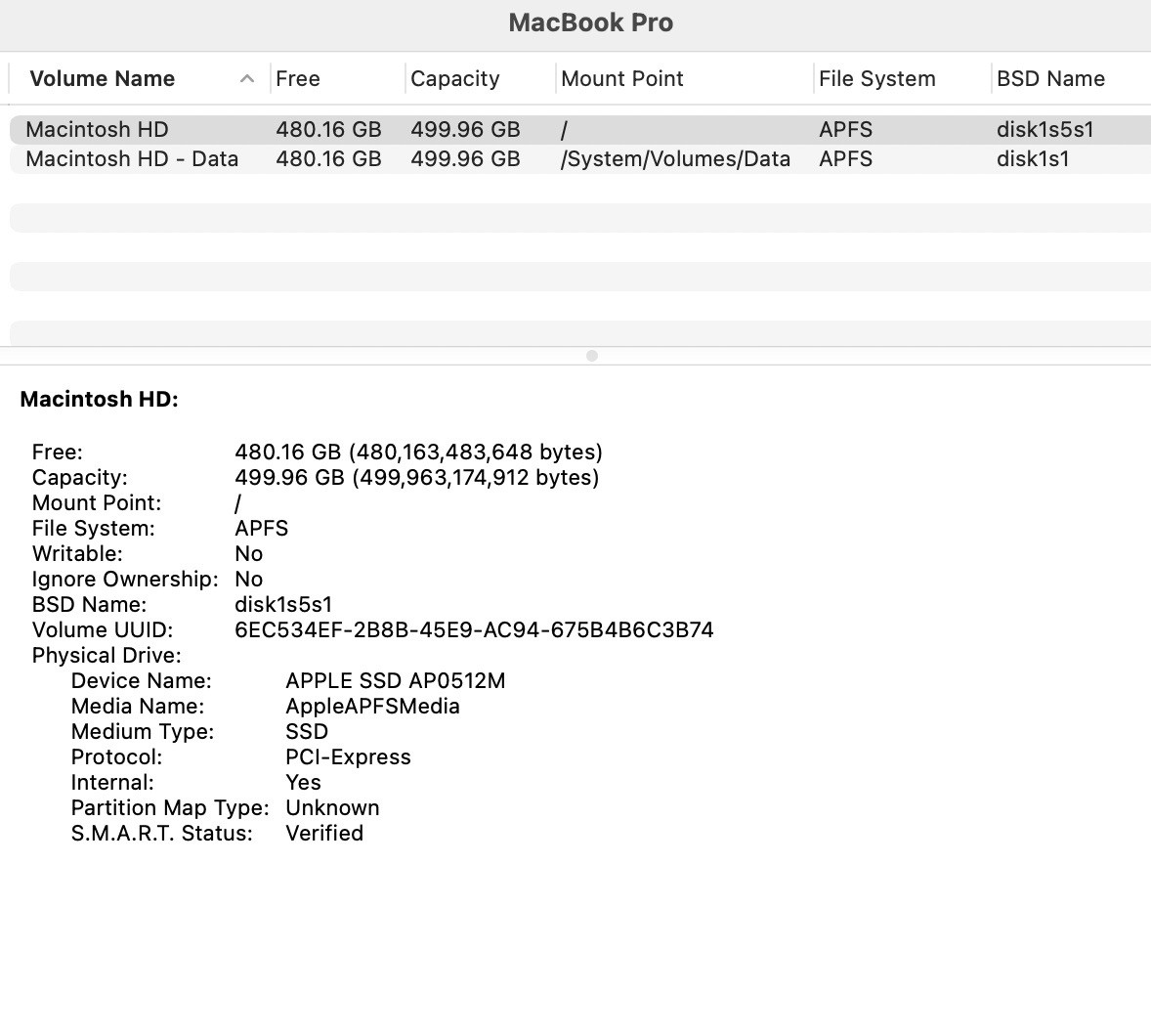Click APFS cell in Macintosh HD - Data row
The width and height of the screenshot is (1151, 1036).
click(x=845, y=159)
